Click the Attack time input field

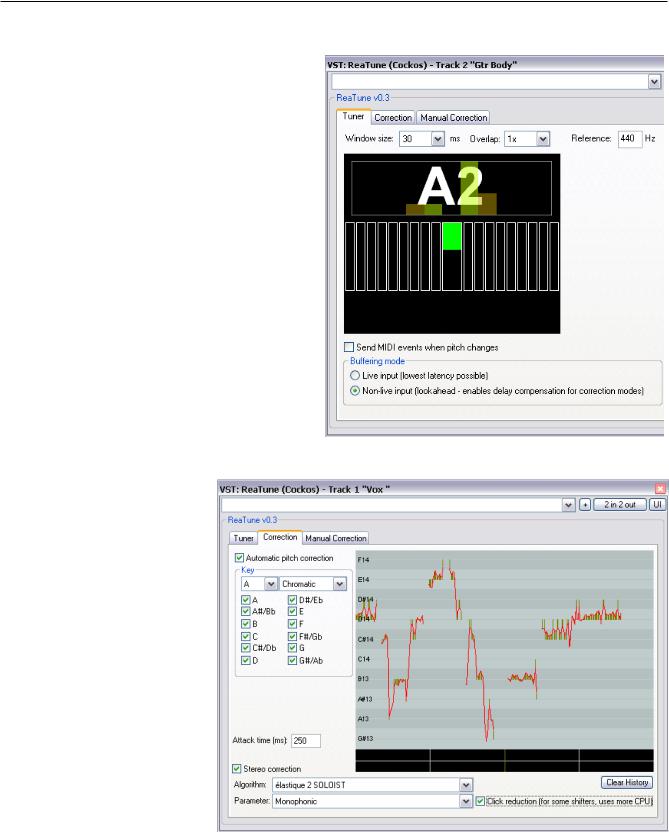coord(306,741)
